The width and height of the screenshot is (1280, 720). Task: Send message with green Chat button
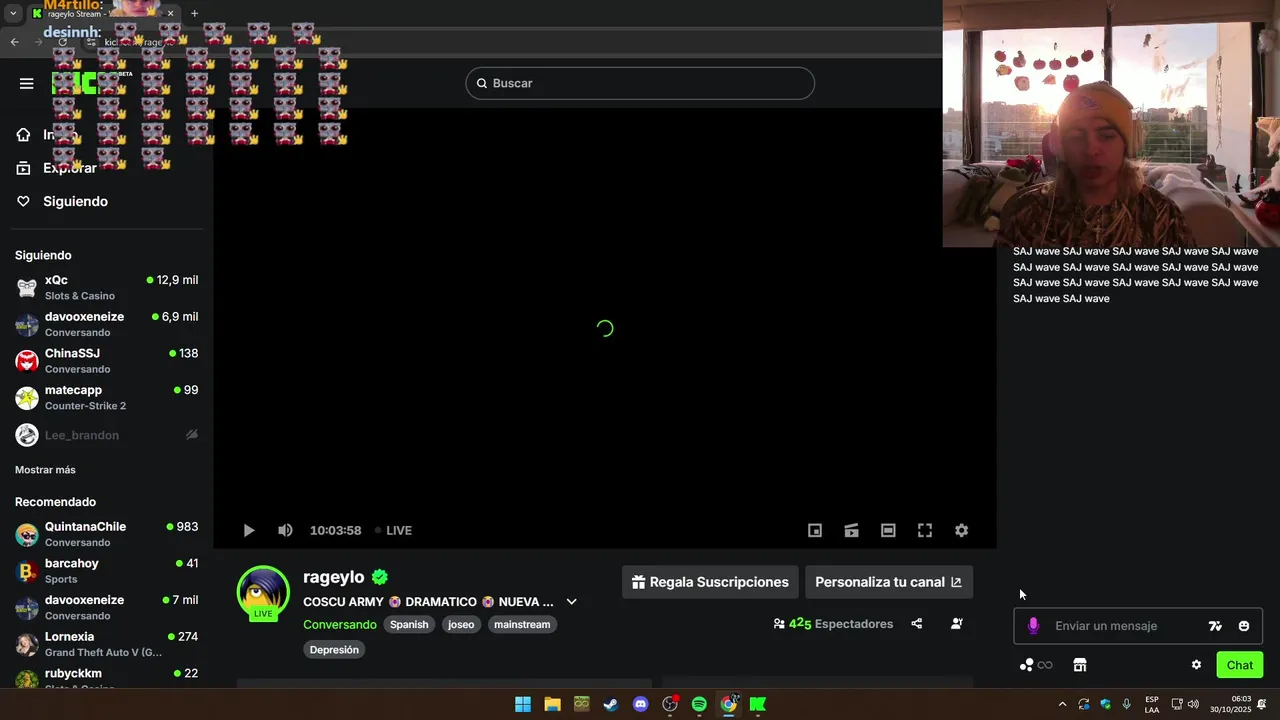coord(1239,665)
